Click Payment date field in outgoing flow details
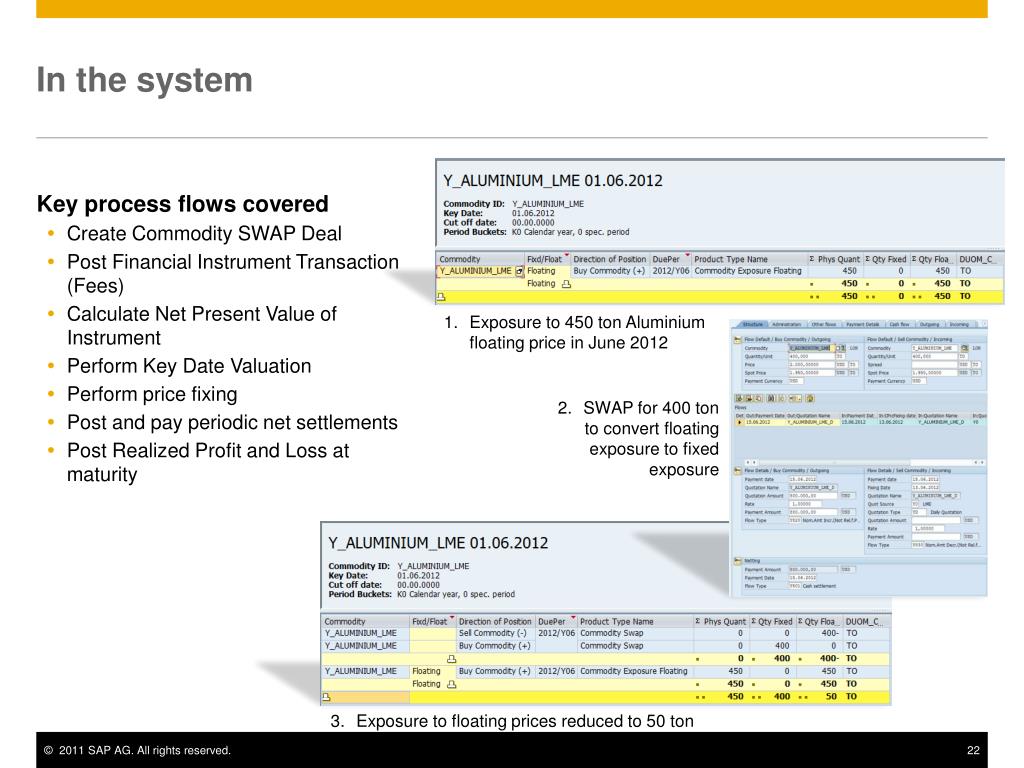Viewport: 1024px width, 768px height. (x=803, y=479)
